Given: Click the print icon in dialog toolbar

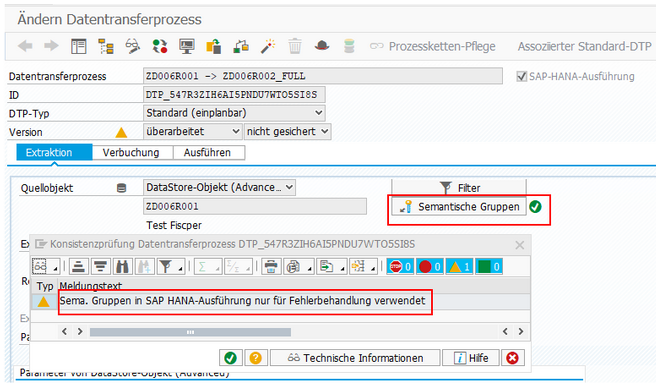Looking at the screenshot, I should 271,266.
